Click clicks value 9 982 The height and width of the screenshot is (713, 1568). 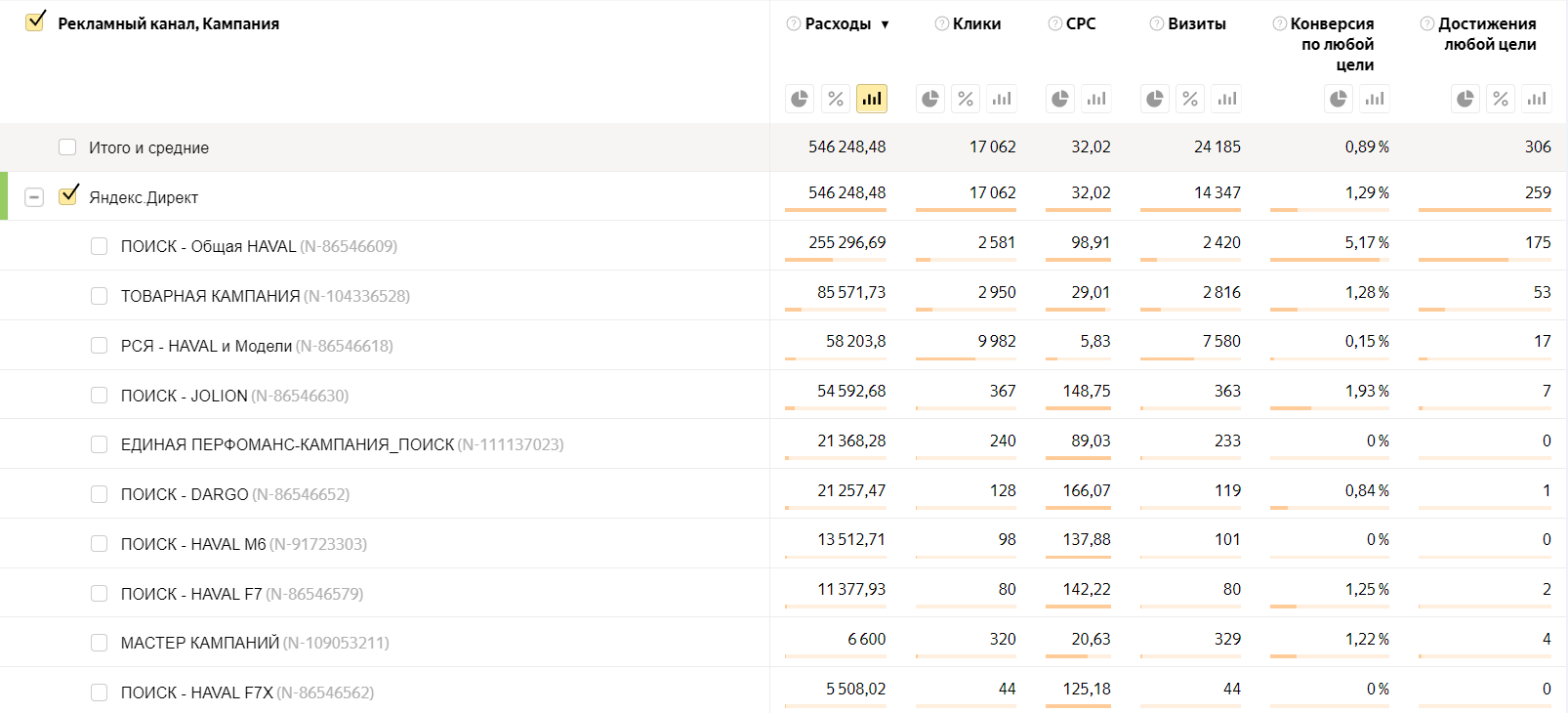coord(996,341)
